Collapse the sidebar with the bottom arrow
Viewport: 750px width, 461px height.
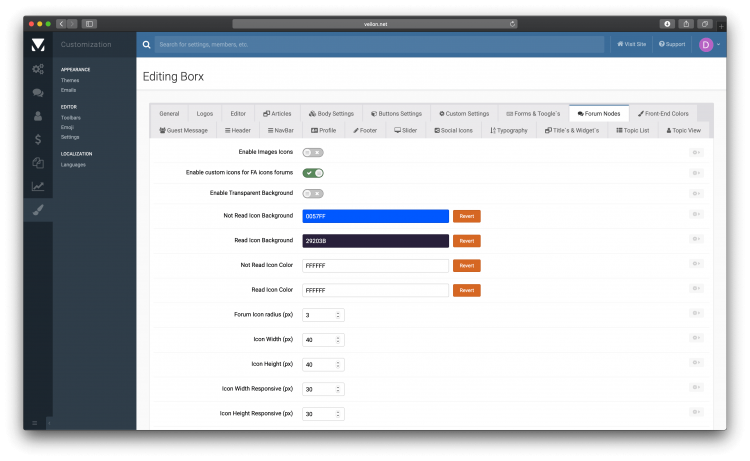[x=49, y=423]
